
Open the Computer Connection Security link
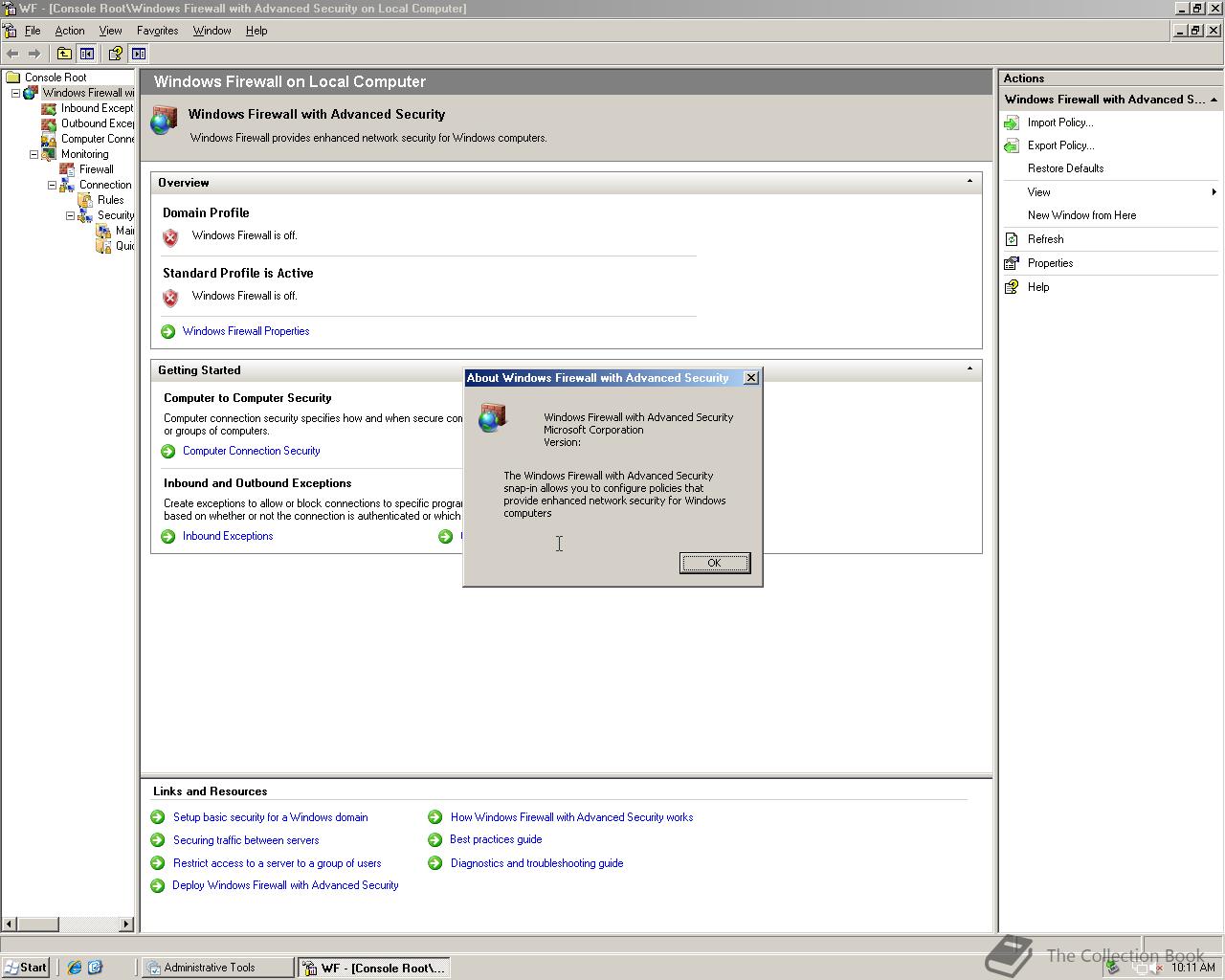252,451
